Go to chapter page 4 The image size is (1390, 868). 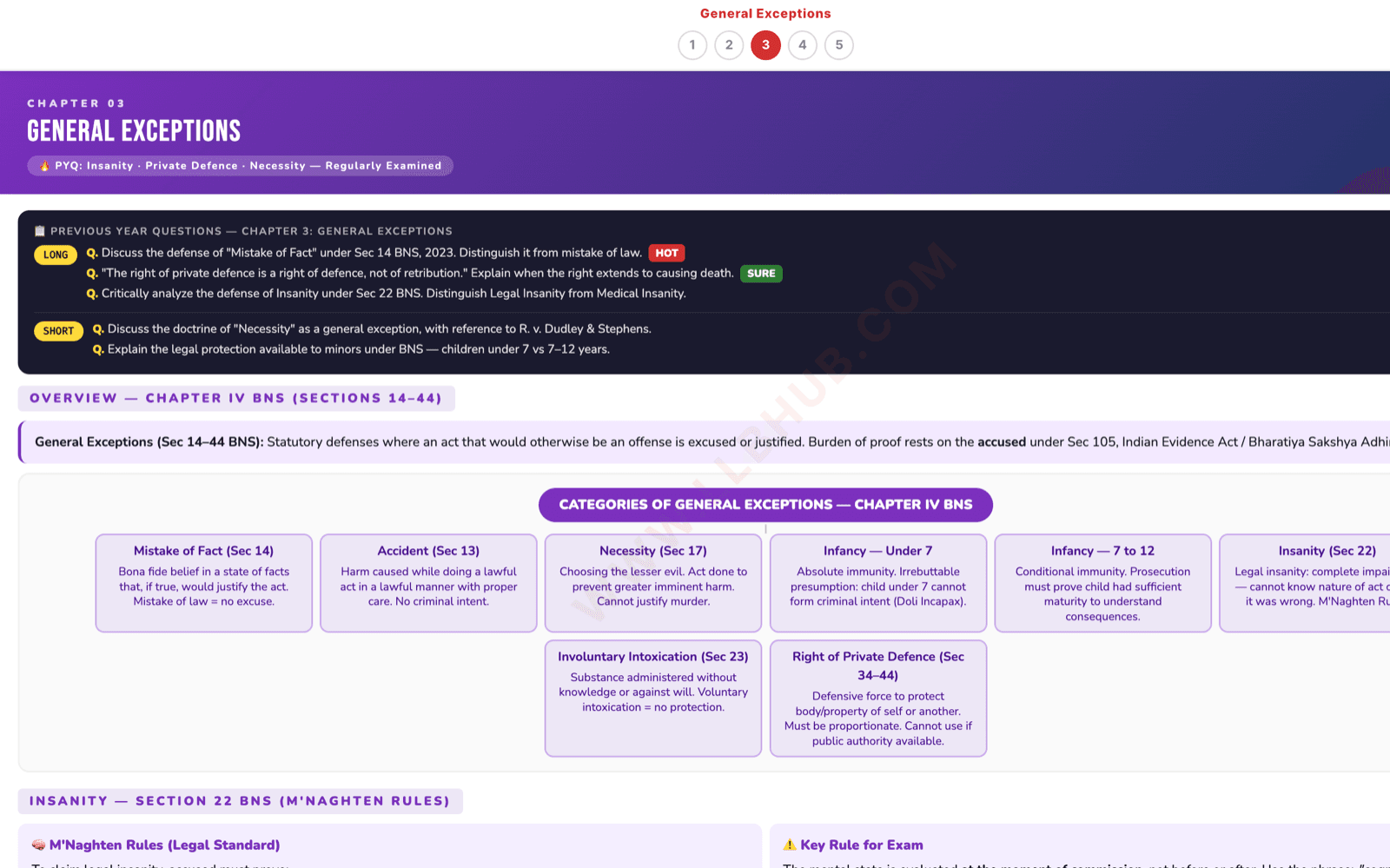coord(802,45)
